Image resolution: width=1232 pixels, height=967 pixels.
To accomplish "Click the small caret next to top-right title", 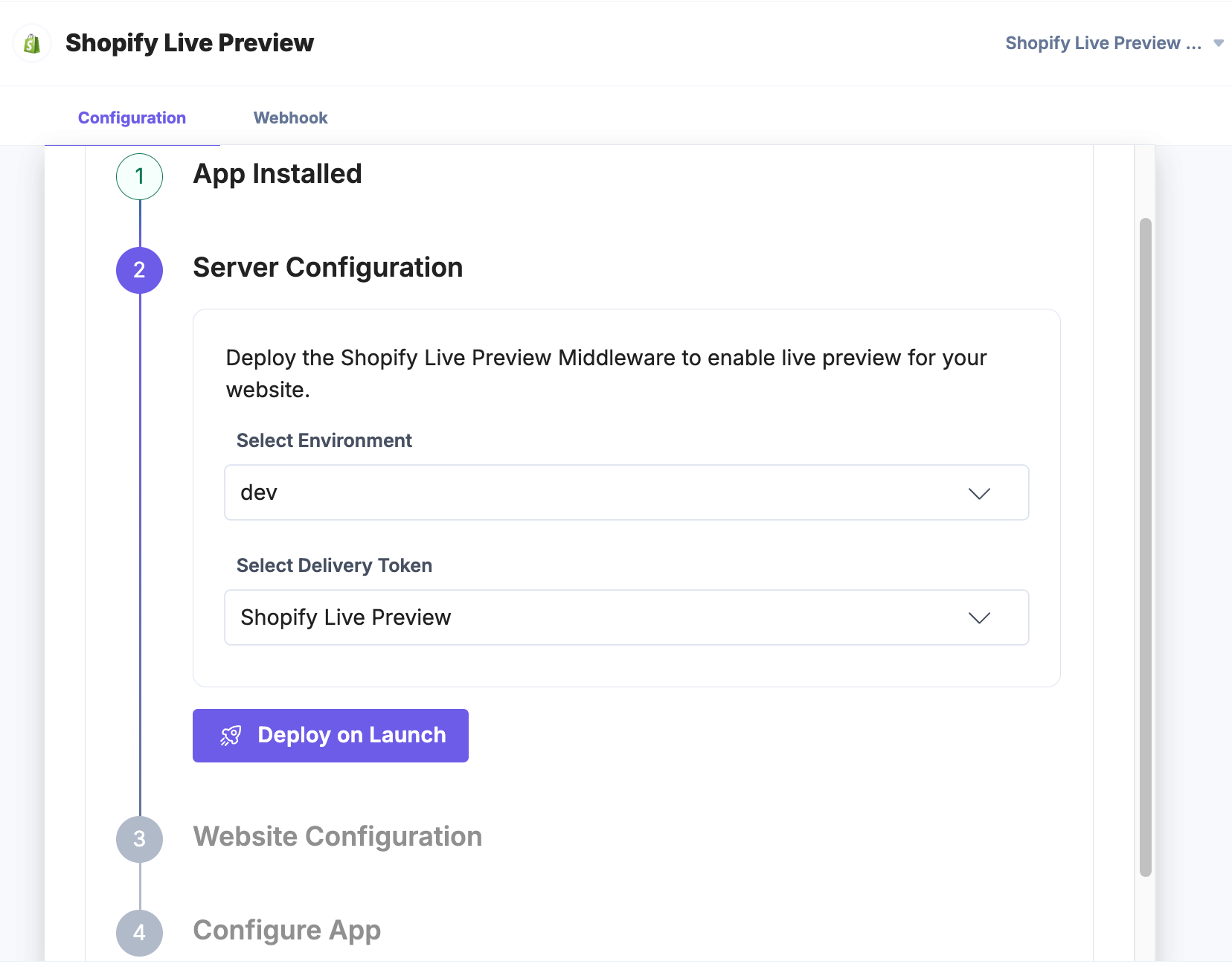I will tap(1219, 43).
